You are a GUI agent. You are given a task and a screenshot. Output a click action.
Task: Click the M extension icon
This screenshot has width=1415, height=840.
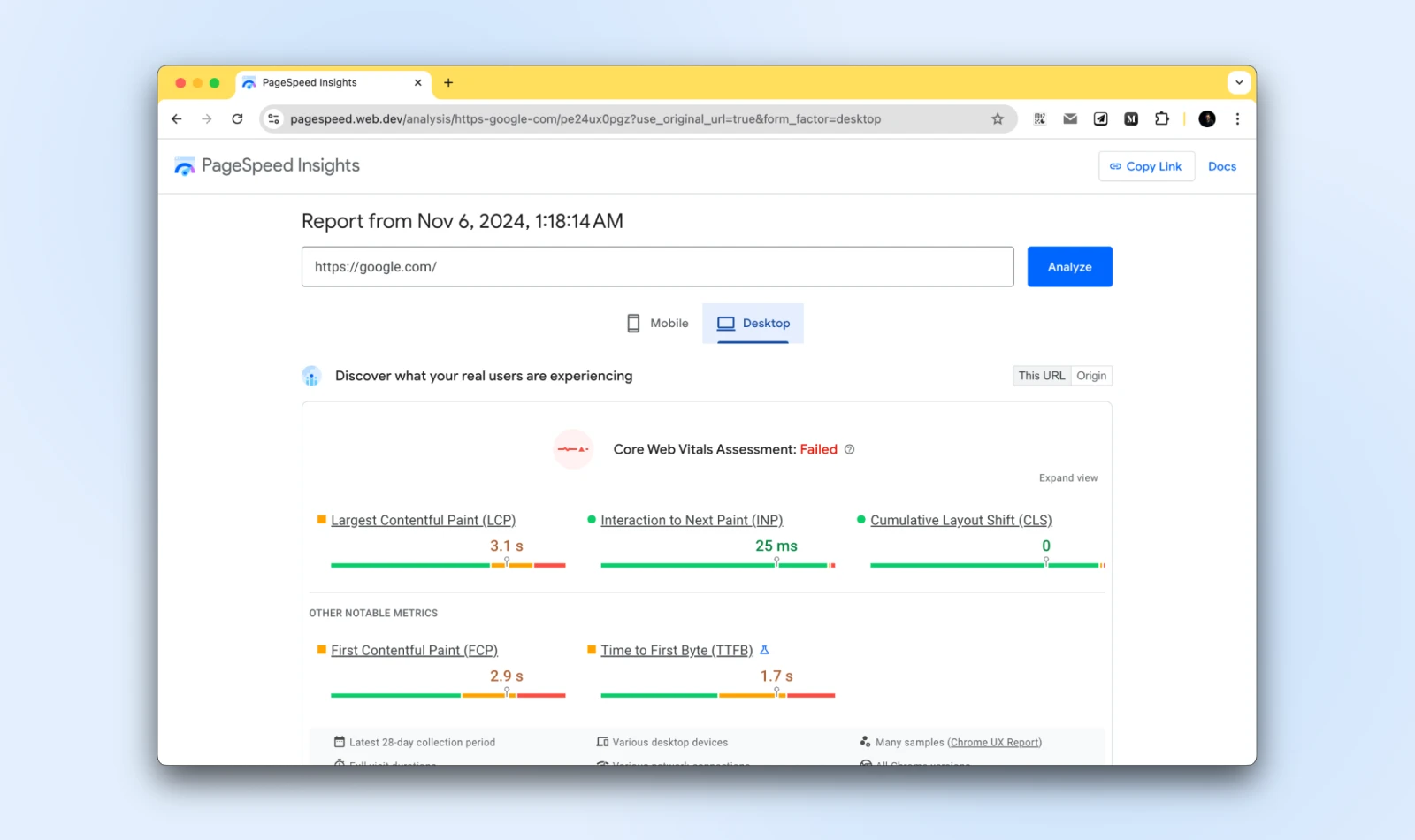[x=1131, y=118]
